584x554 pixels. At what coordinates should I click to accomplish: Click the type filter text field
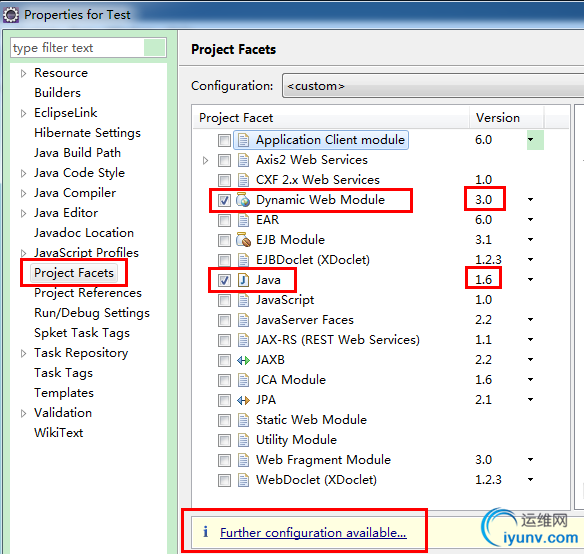coord(88,48)
